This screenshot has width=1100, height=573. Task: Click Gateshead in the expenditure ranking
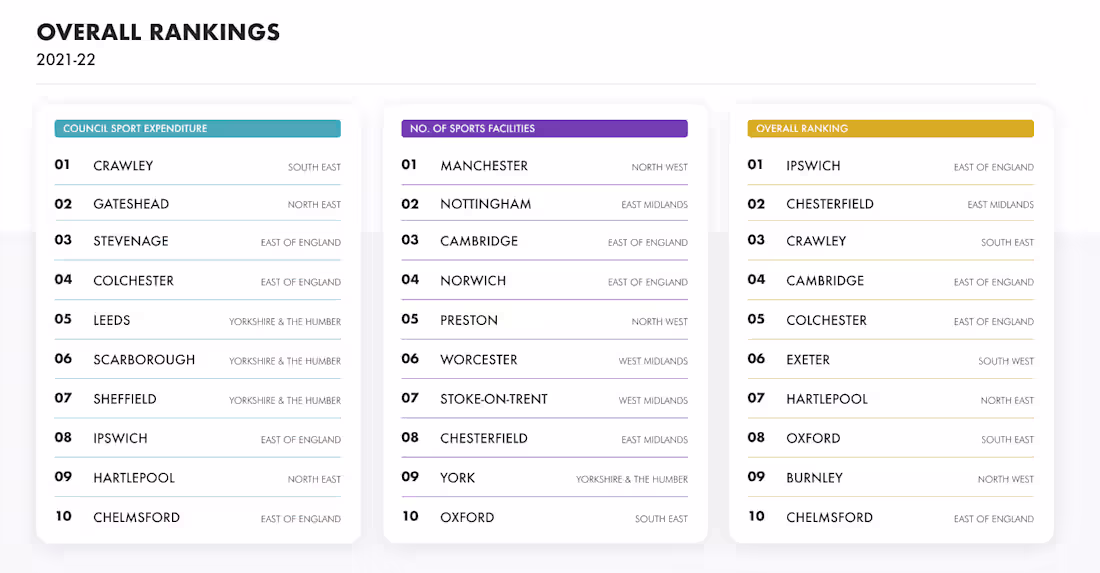point(131,204)
